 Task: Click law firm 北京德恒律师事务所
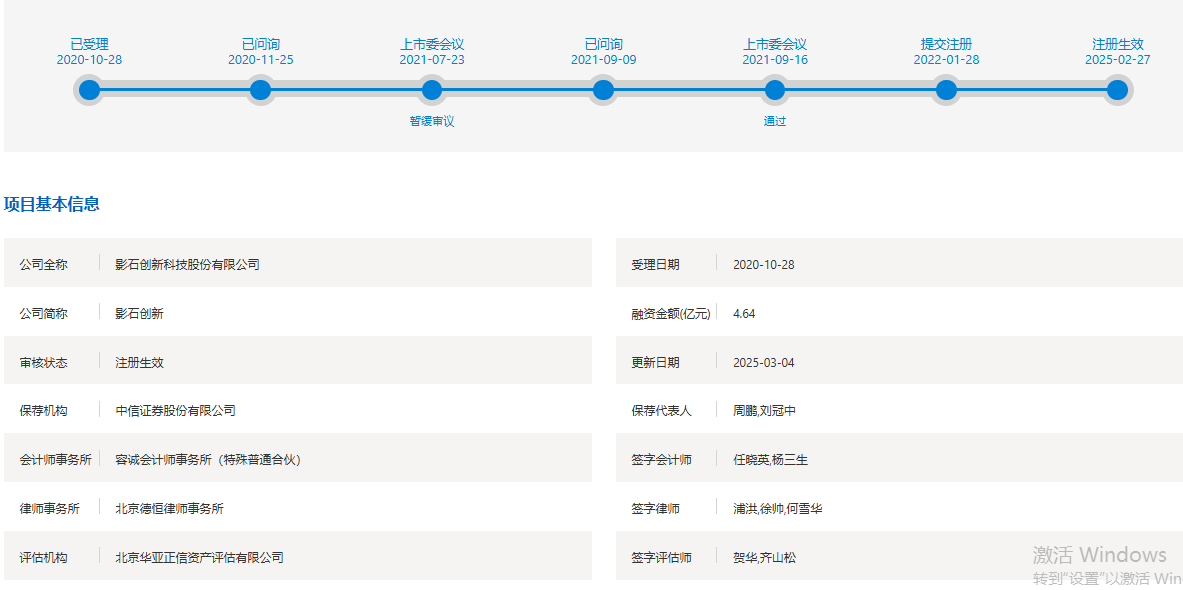[x=169, y=509]
